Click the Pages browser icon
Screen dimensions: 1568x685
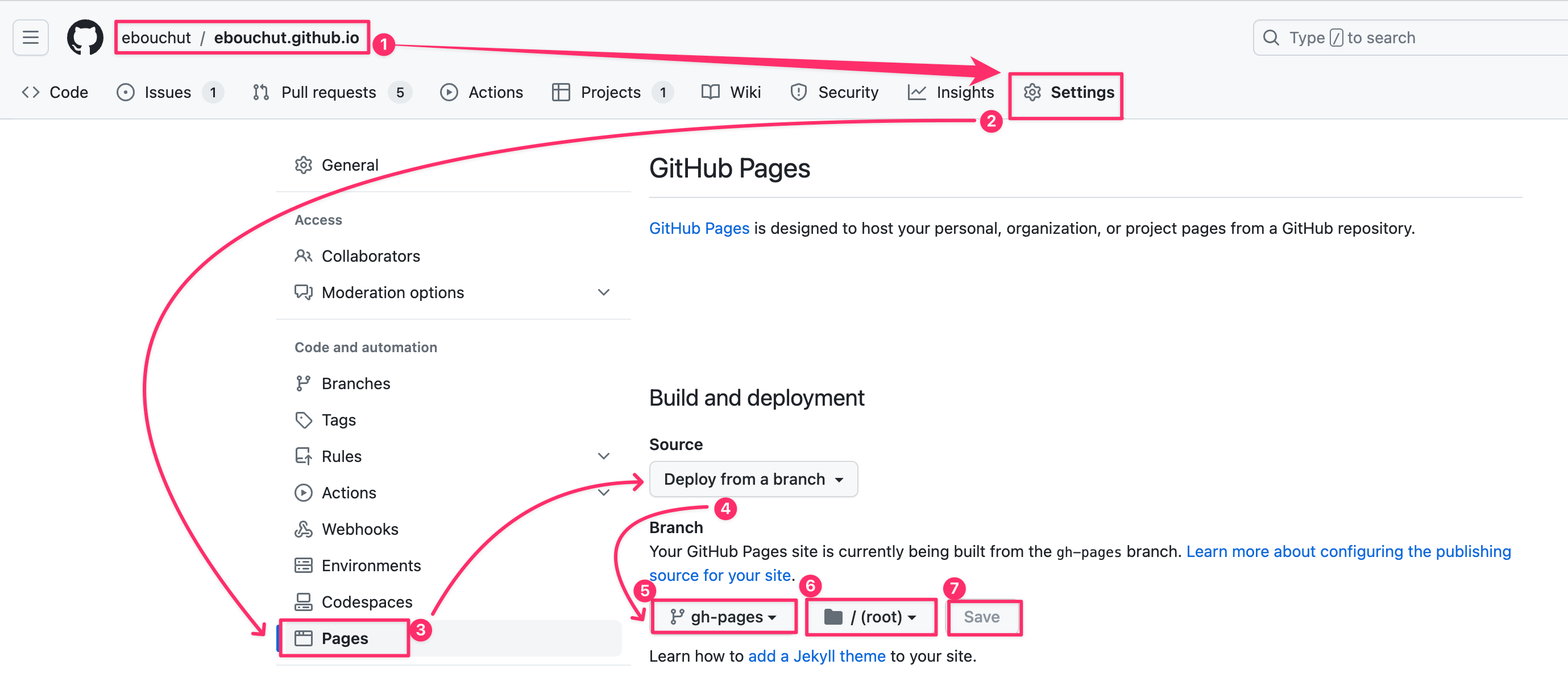point(303,638)
